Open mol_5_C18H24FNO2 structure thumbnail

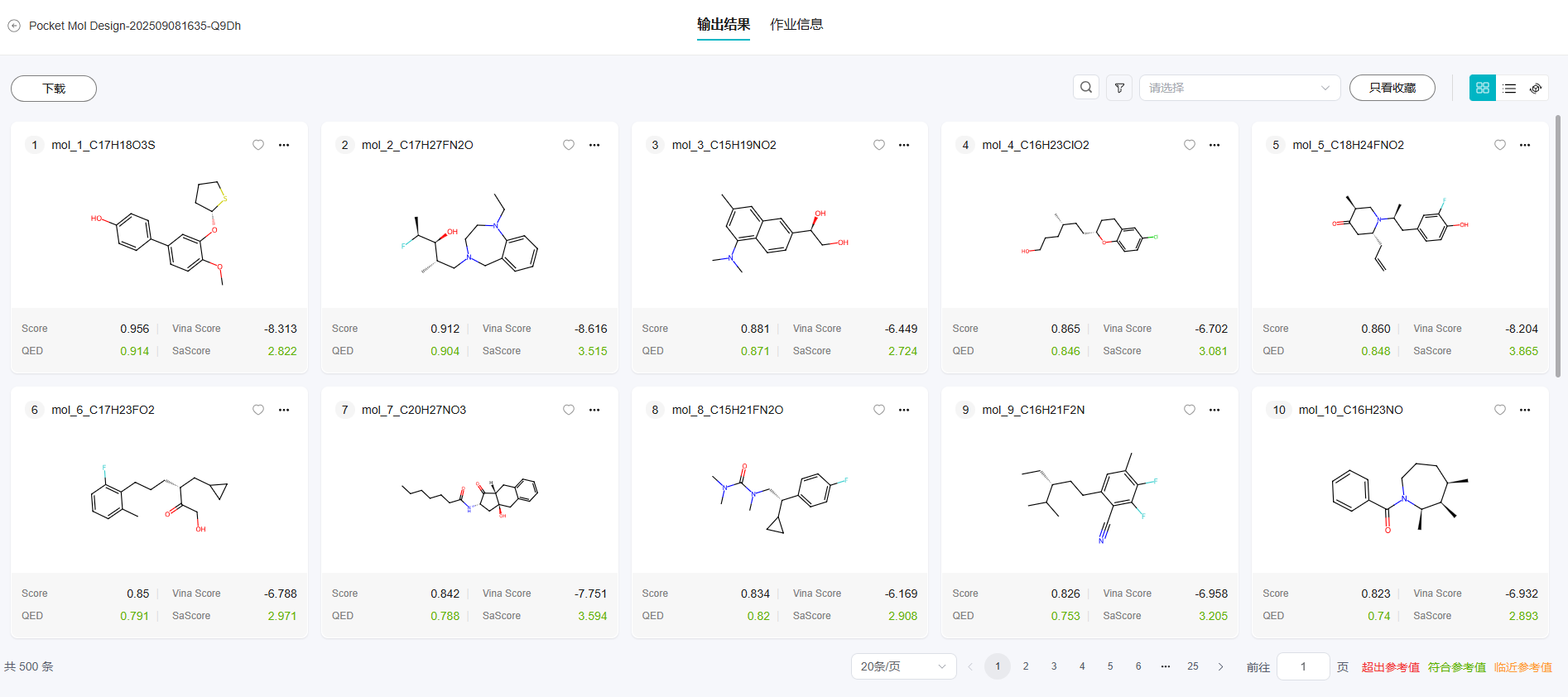1400,235
